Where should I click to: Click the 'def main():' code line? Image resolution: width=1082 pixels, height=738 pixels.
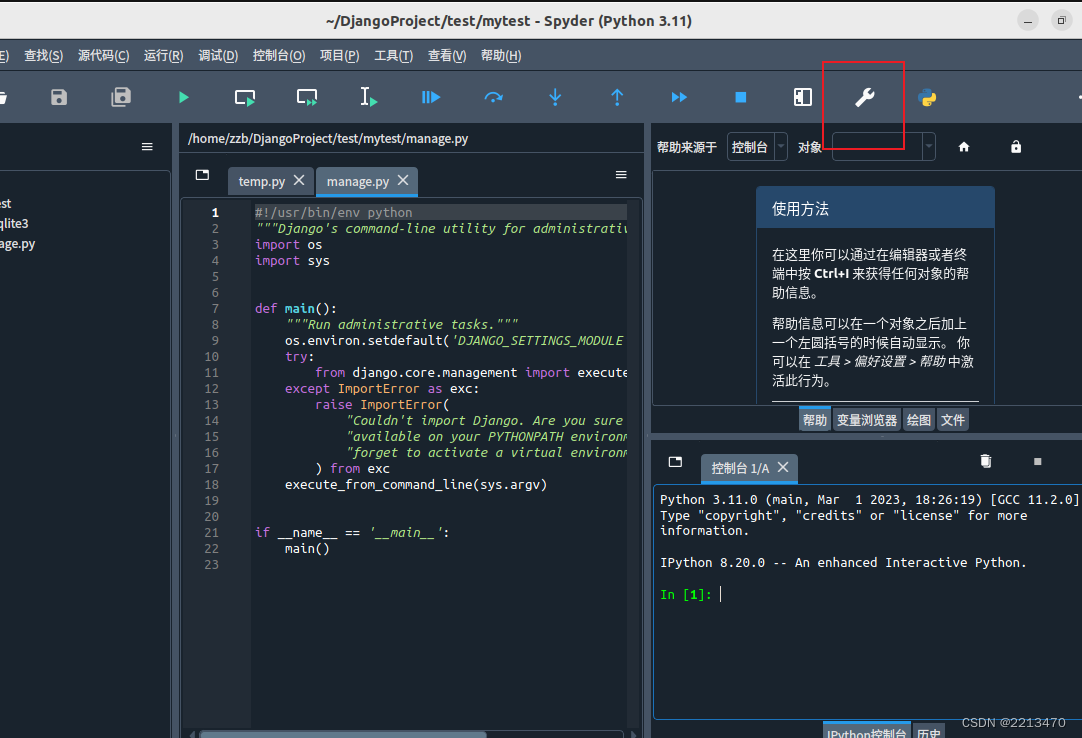pos(296,309)
